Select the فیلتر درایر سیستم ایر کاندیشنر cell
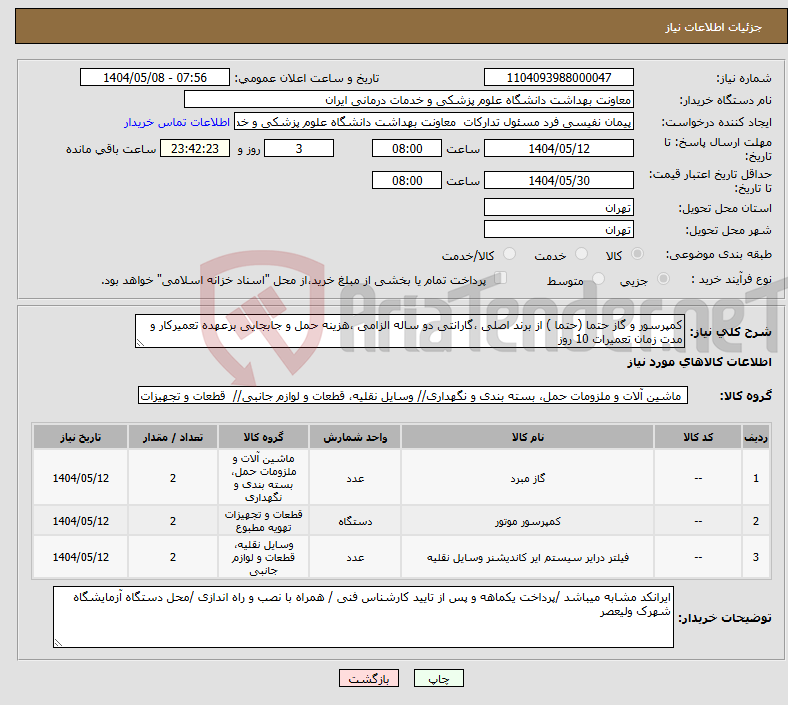 [x=528, y=557]
